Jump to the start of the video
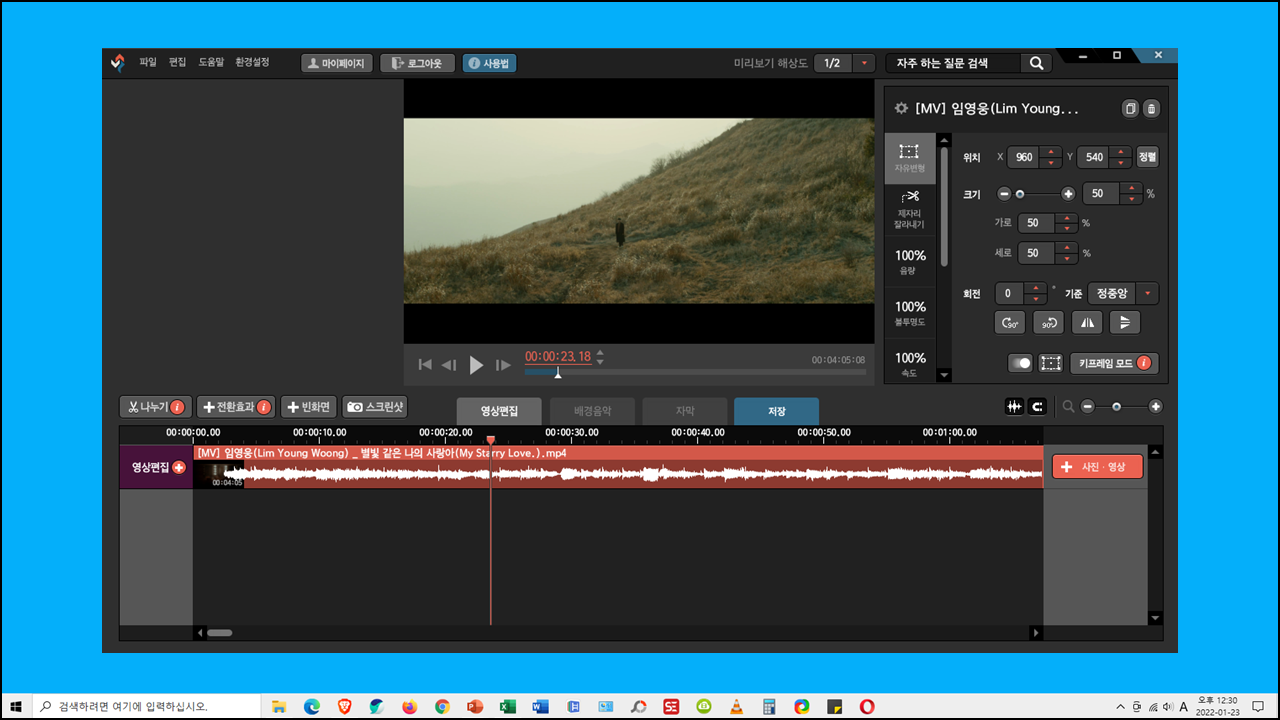Image resolution: width=1280 pixels, height=720 pixels. (x=425, y=365)
